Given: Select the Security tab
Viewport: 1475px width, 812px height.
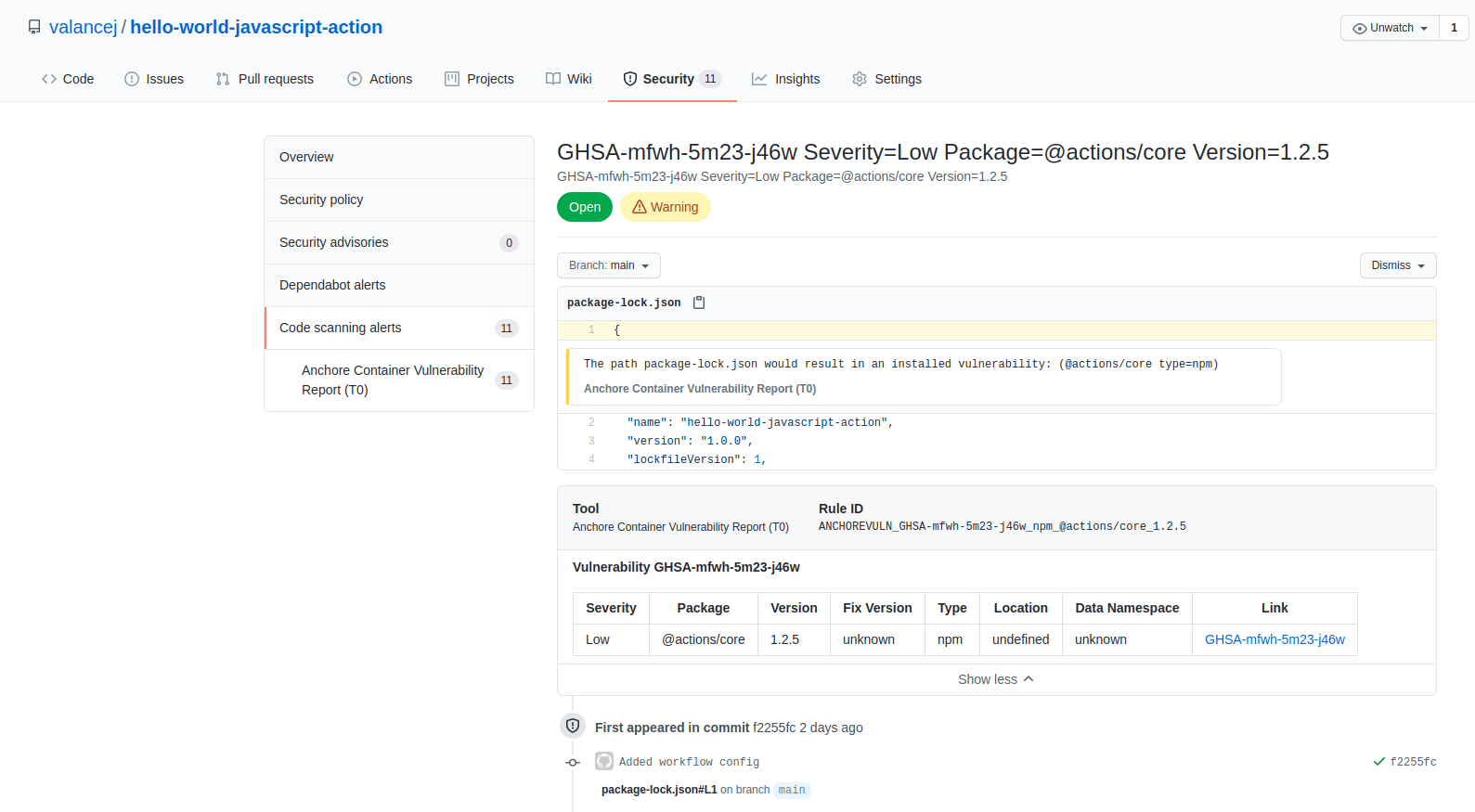Looking at the screenshot, I should coord(672,79).
